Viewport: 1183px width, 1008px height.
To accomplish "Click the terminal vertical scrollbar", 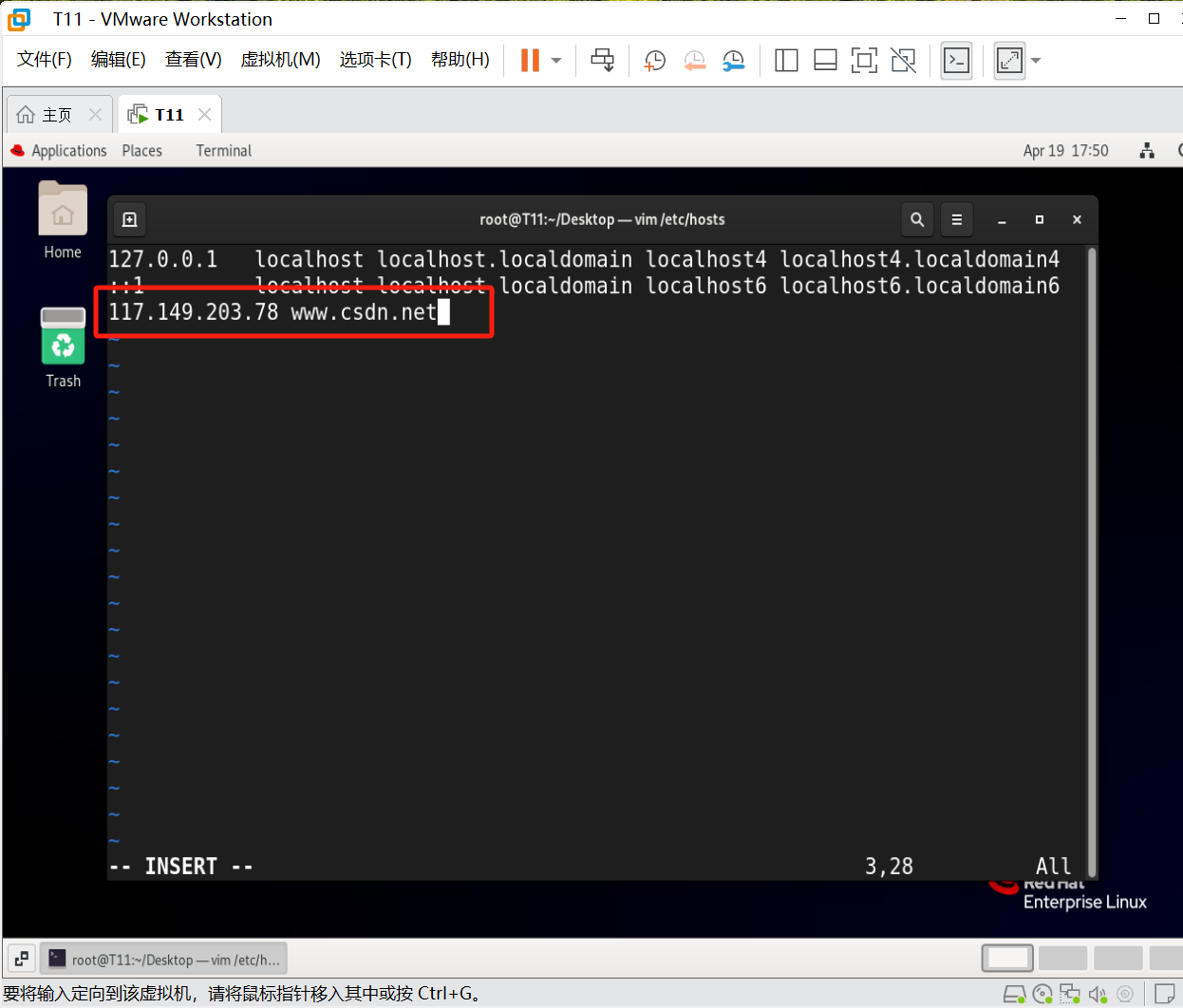I will tap(1092, 562).
